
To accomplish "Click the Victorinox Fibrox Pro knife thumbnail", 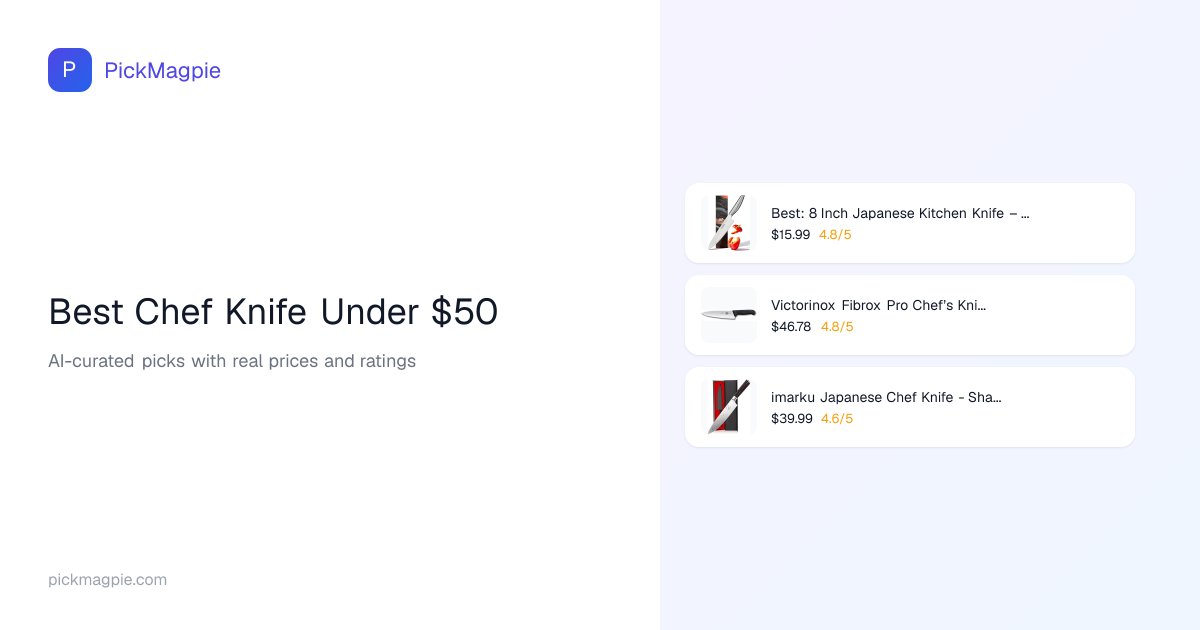I will (728, 315).
